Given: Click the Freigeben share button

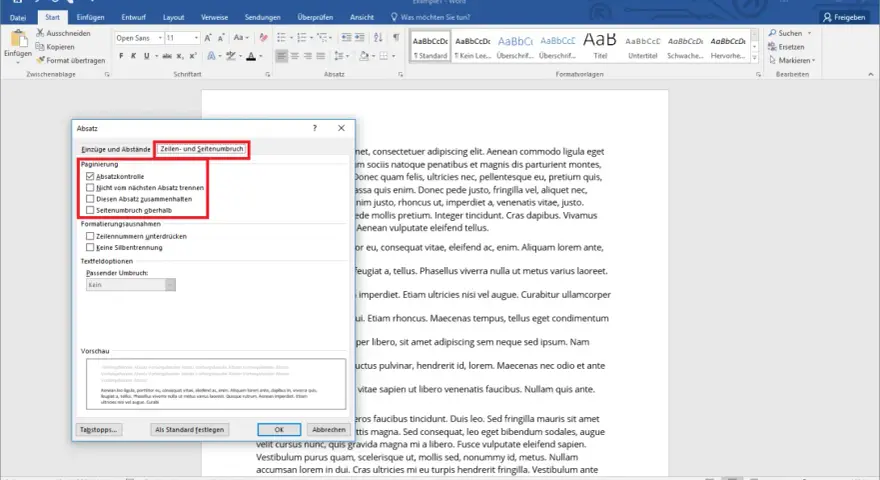Looking at the screenshot, I should click(845, 17).
